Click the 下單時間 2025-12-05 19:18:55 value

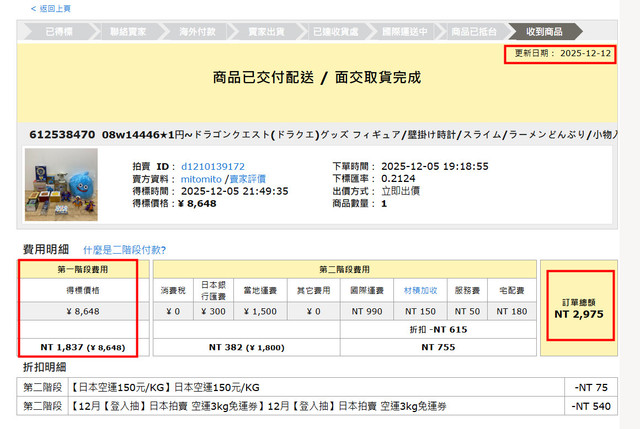tap(435, 167)
